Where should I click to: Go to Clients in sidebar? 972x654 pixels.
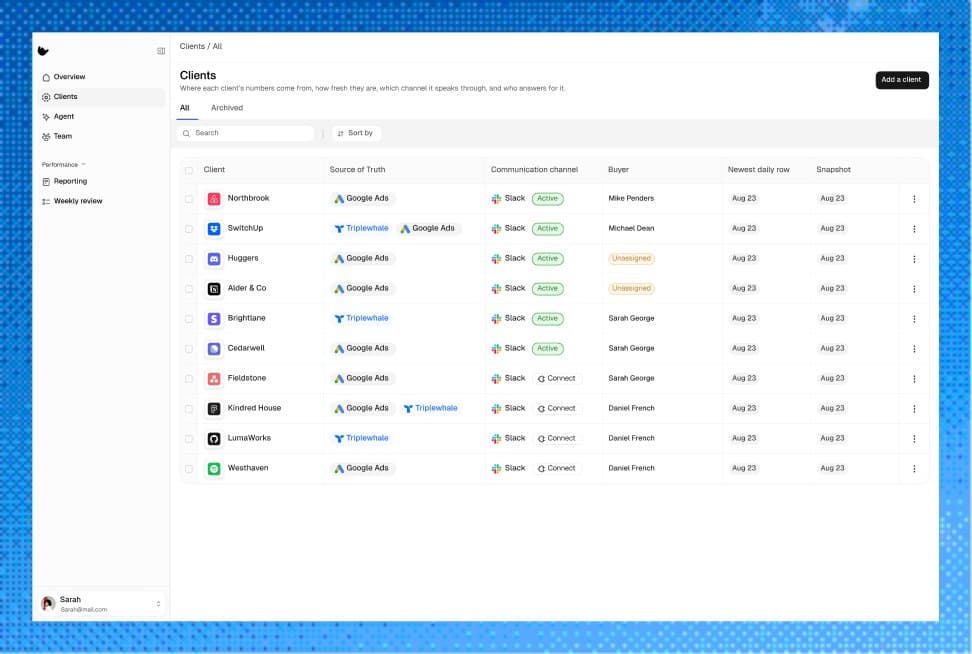(102, 97)
